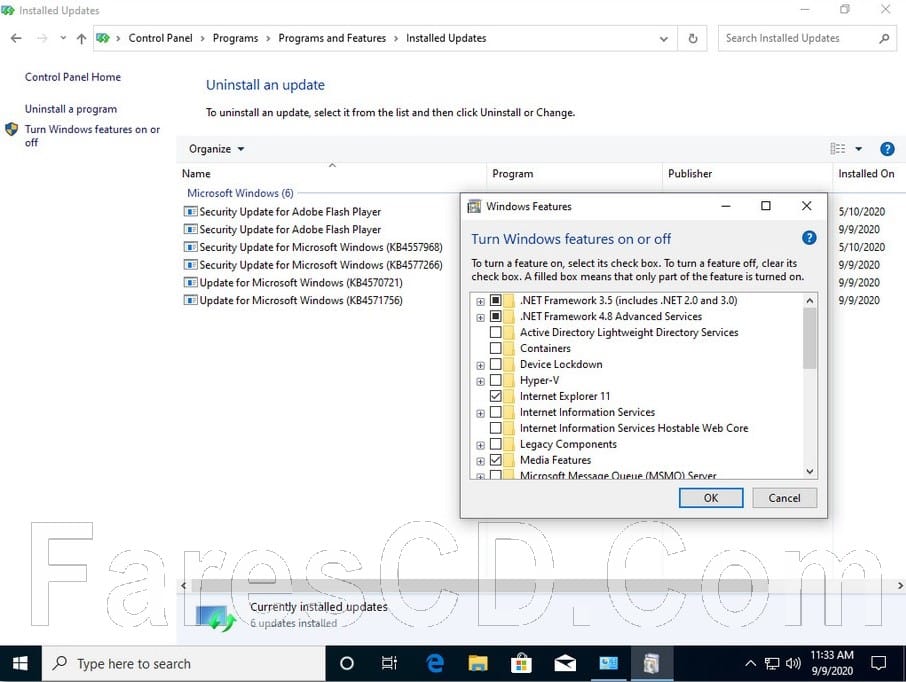Expand the Media Features node
This screenshot has height=682, width=906.
coord(480,461)
